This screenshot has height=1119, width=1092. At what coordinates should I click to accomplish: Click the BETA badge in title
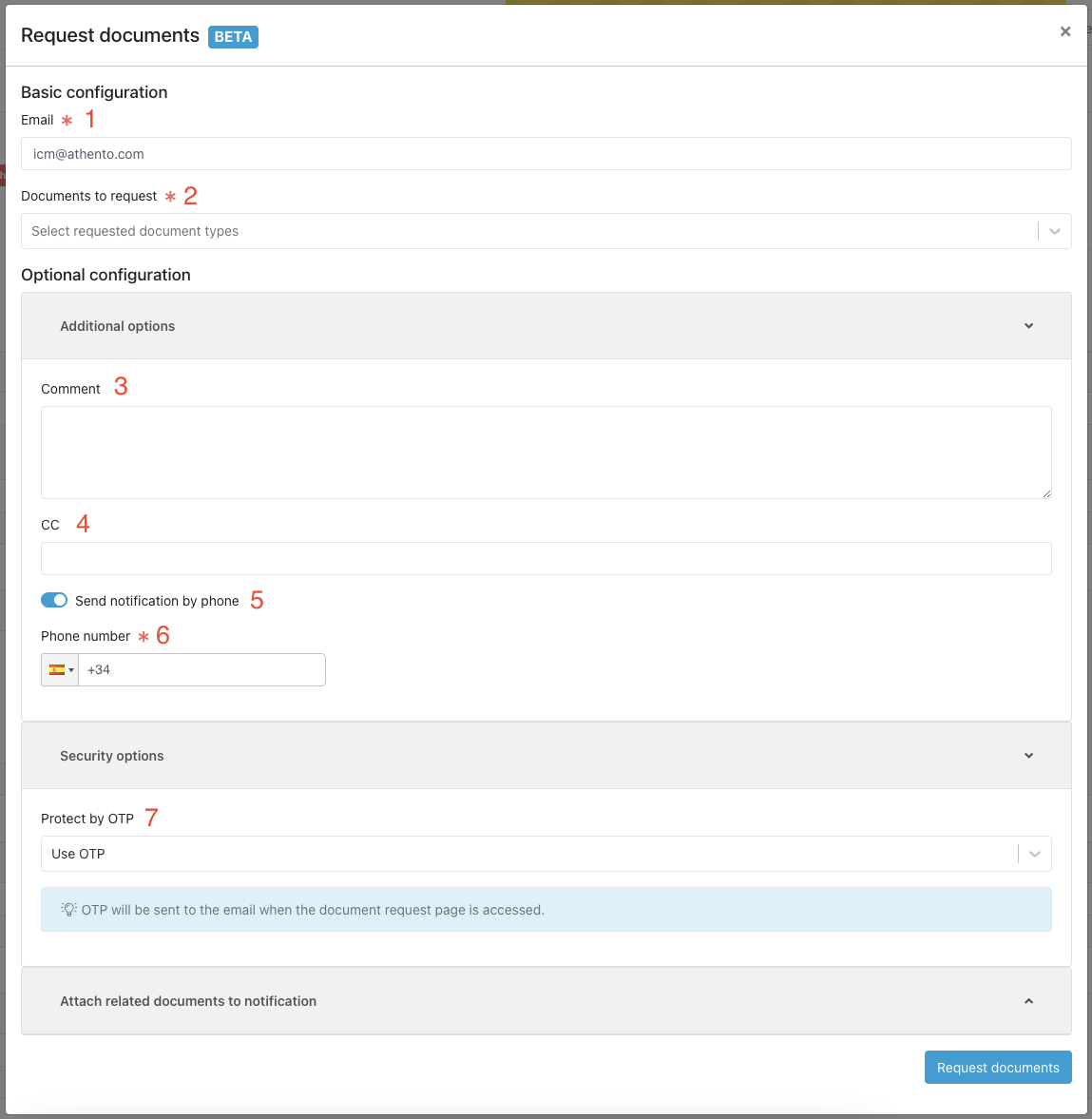[x=233, y=37]
